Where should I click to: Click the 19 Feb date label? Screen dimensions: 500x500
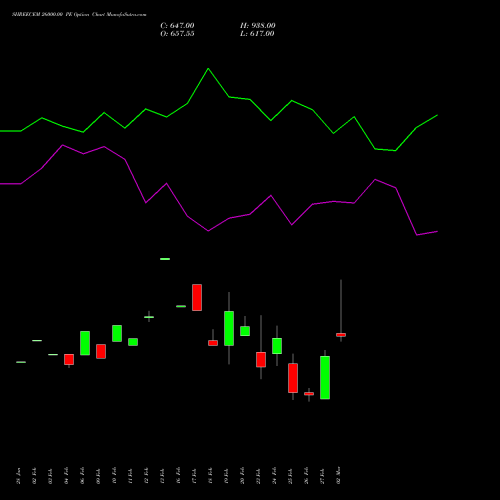tap(226, 476)
